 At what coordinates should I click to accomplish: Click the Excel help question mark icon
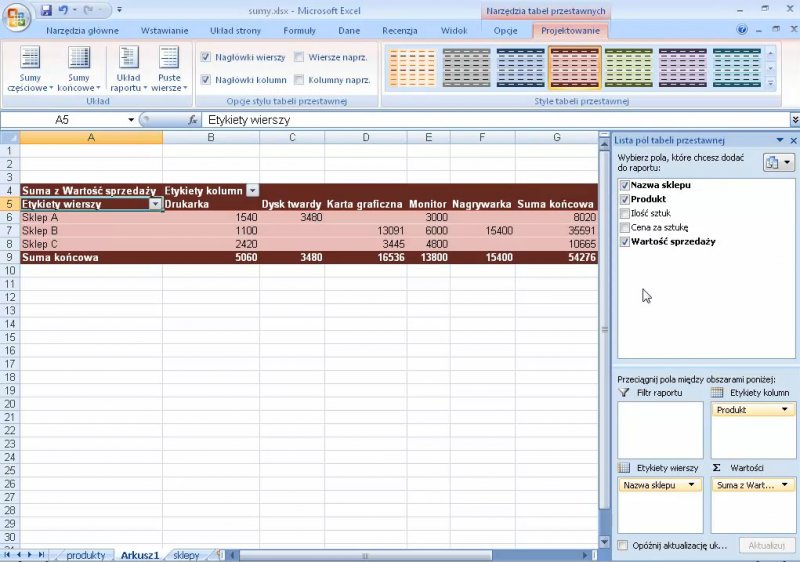click(x=742, y=31)
